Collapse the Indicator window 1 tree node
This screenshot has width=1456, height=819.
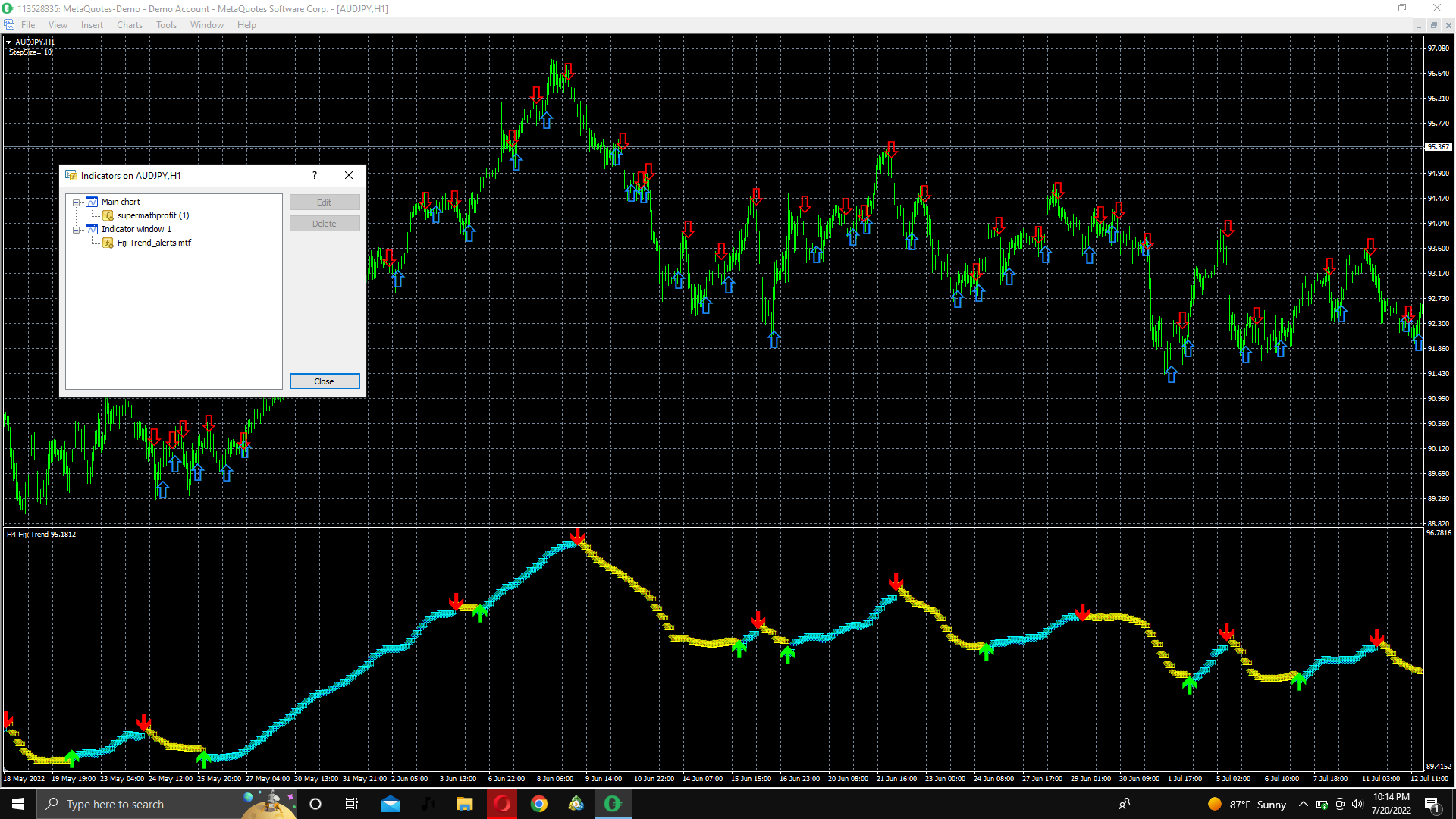point(77,230)
